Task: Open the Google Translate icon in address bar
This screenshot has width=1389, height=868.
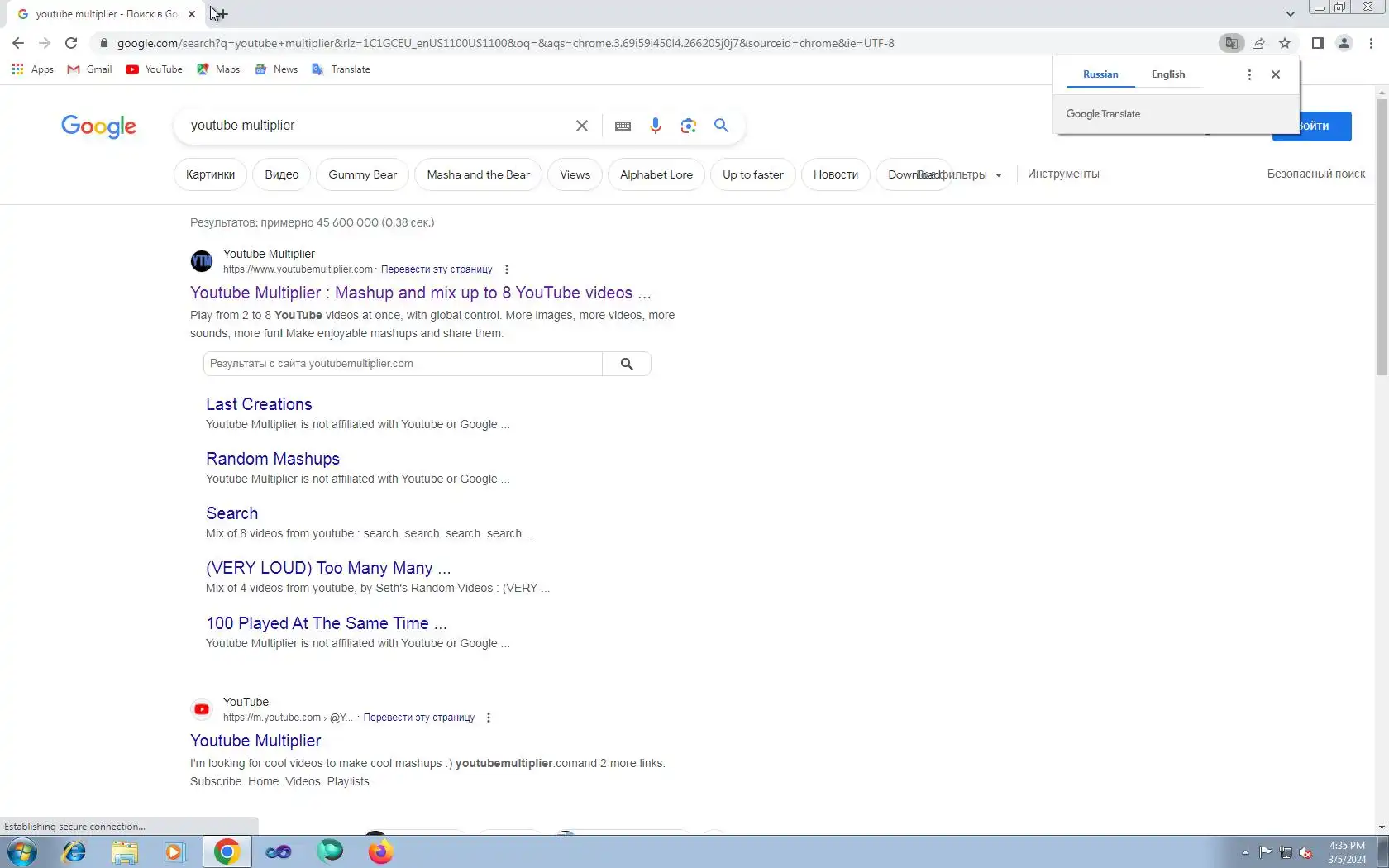Action: 1231,43
